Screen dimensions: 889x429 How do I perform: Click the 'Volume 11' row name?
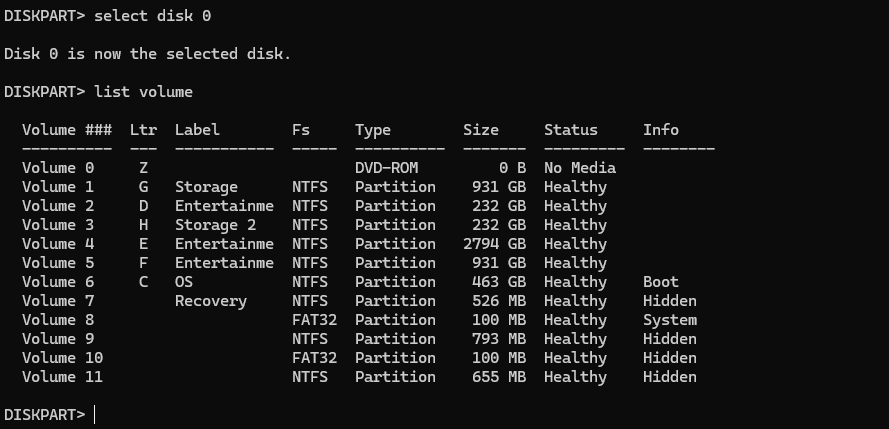(x=62, y=377)
